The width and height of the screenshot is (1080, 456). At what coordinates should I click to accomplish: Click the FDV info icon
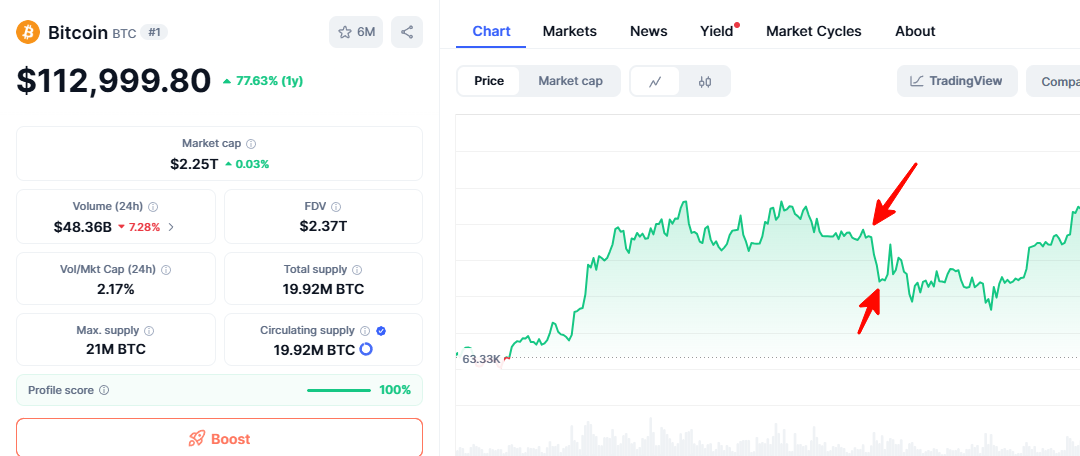point(336,206)
